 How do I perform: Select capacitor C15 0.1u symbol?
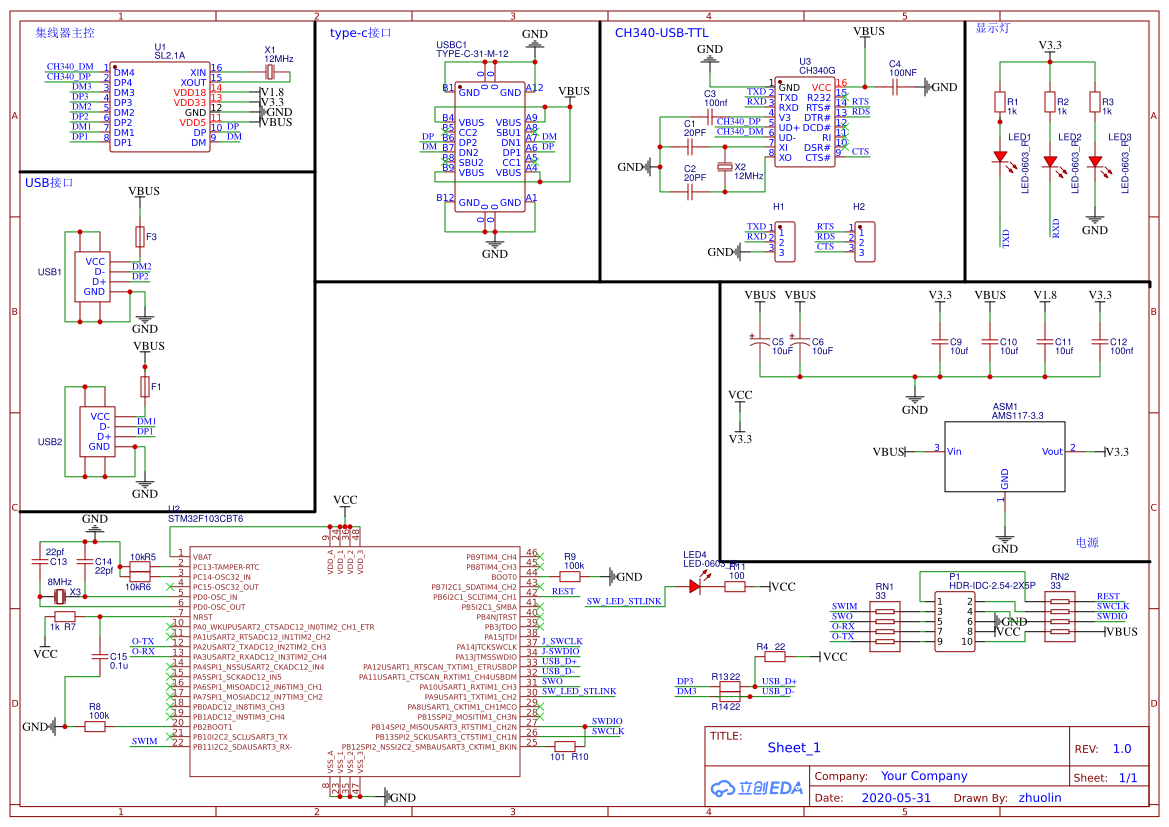point(100,657)
